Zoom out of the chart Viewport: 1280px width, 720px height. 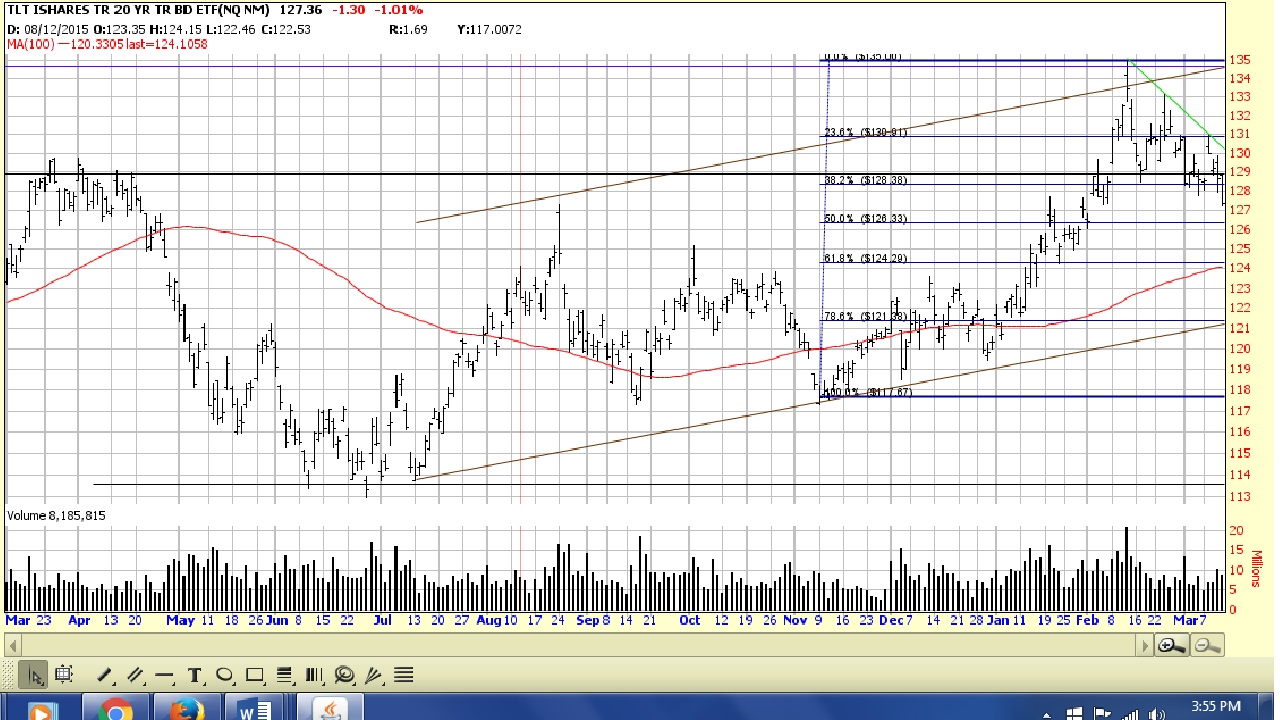[x=1207, y=645]
